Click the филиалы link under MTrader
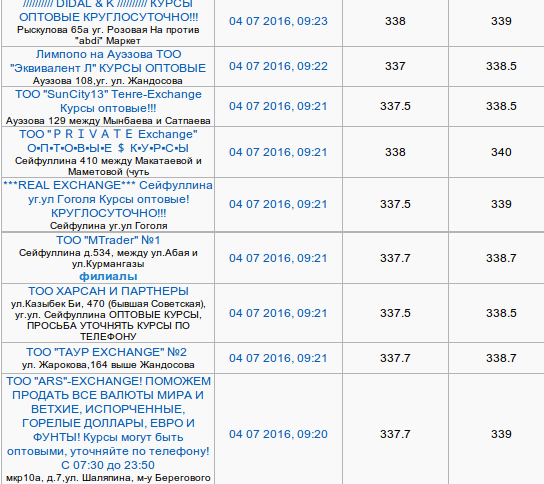 point(108,277)
